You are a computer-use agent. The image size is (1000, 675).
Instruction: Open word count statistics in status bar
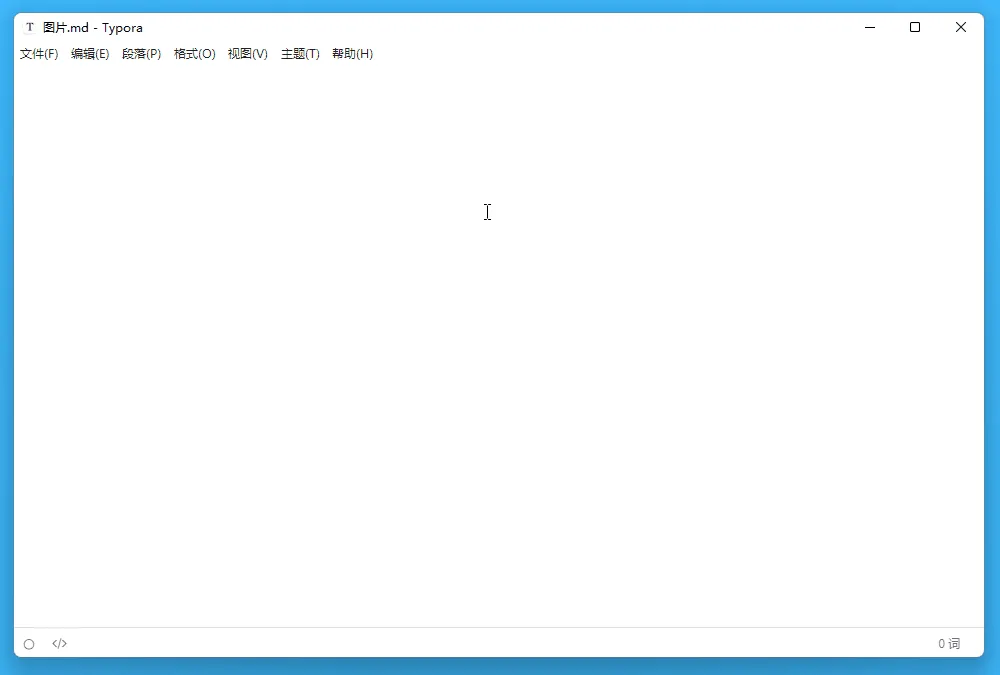[x=948, y=644]
